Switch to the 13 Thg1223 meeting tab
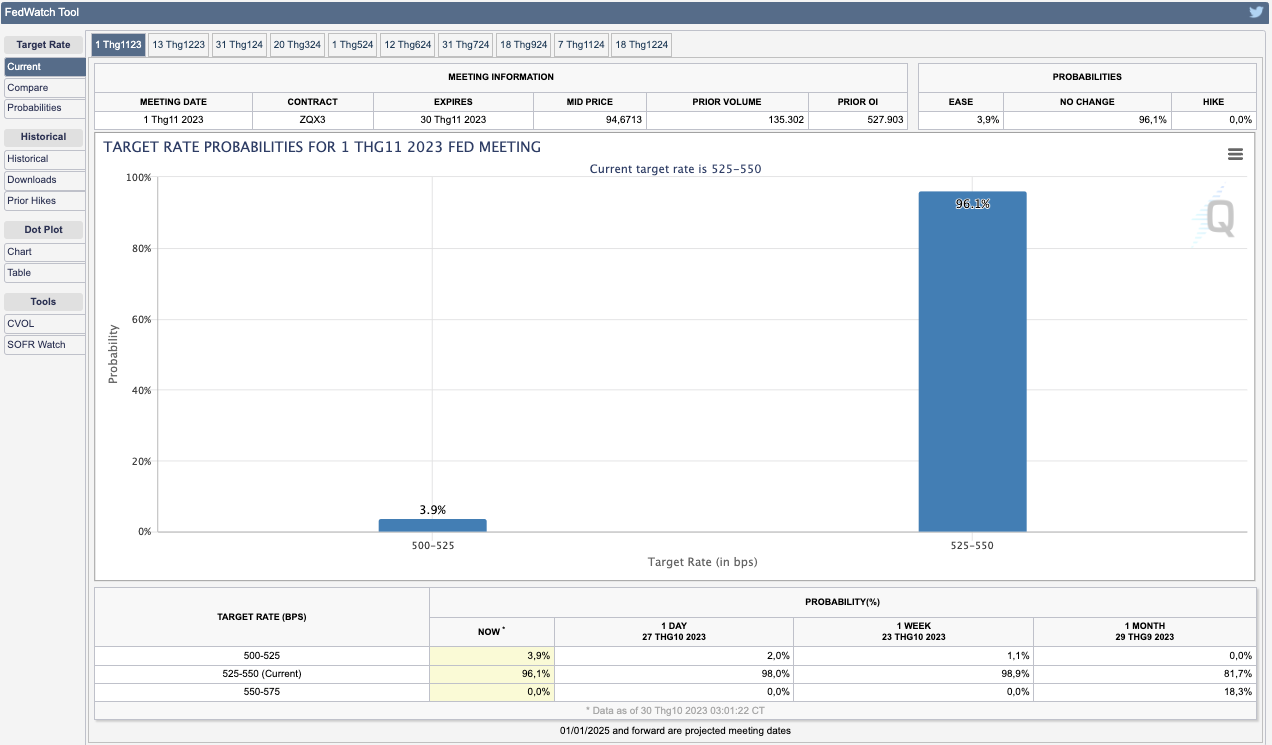1272x745 pixels. [x=179, y=45]
